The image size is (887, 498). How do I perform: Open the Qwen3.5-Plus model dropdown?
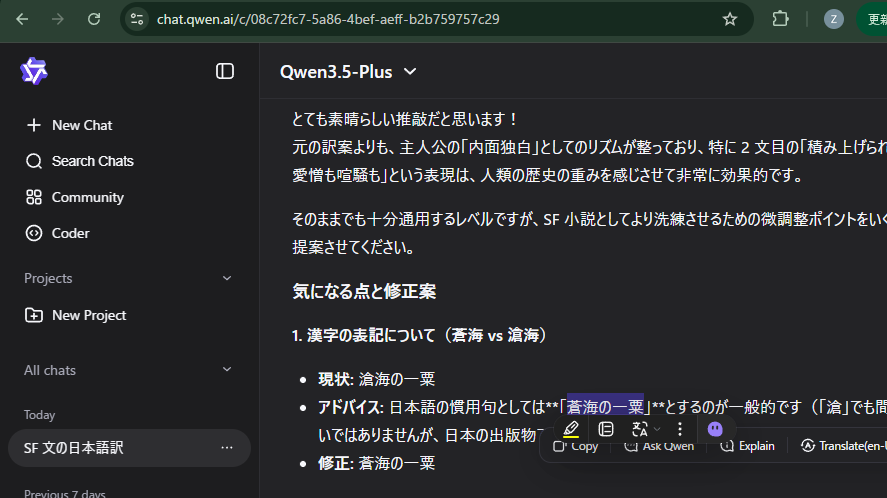pyautogui.click(x=348, y=72)
